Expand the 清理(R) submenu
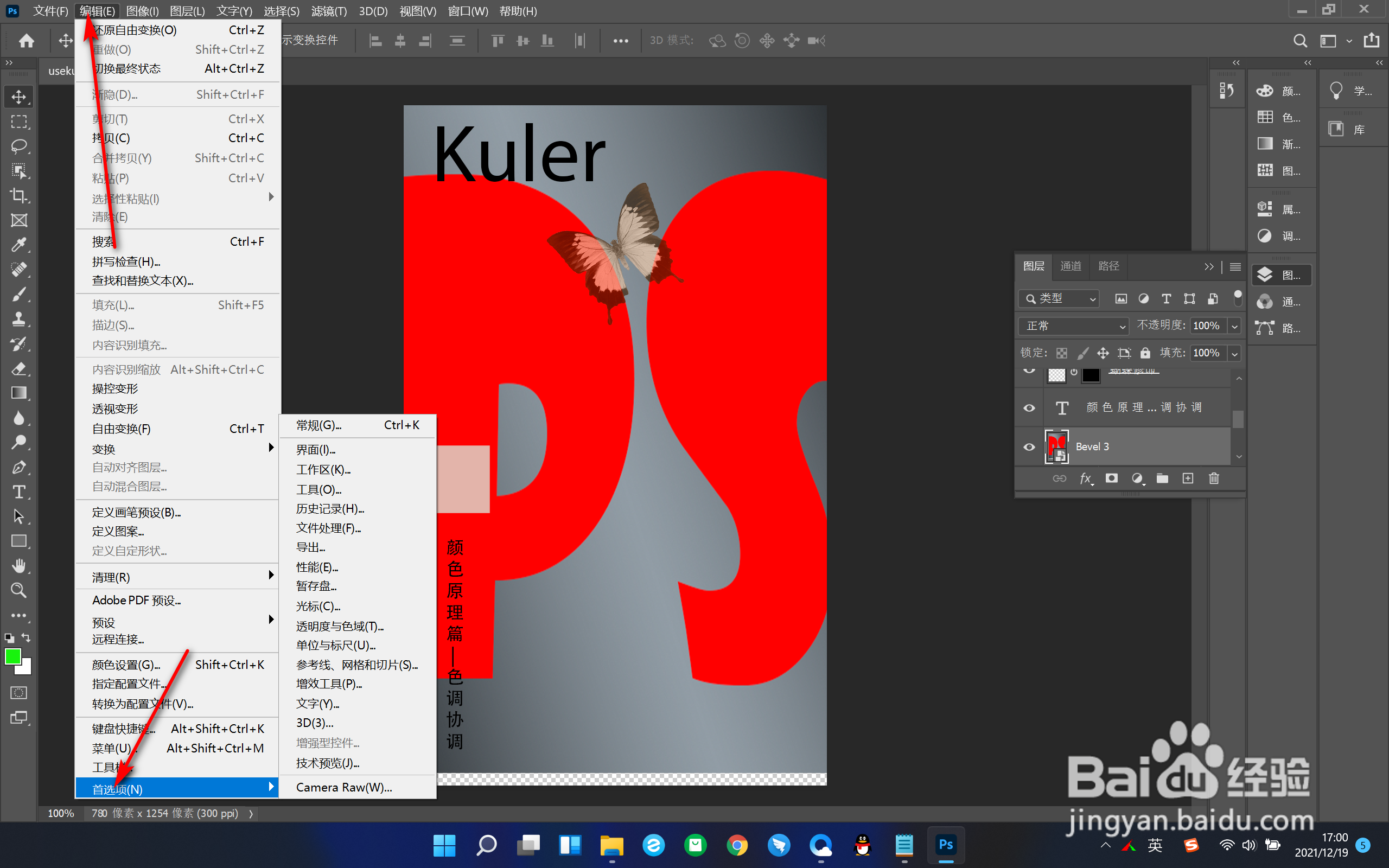1389x868 pixels. pyautogui.click(x=177, y=577)
